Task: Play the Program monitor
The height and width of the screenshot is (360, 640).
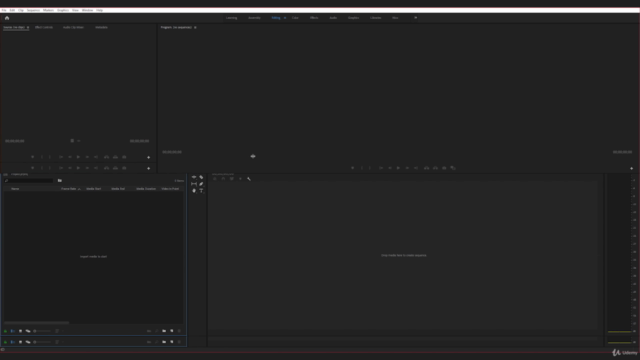Action: click(x=398, y=168)
